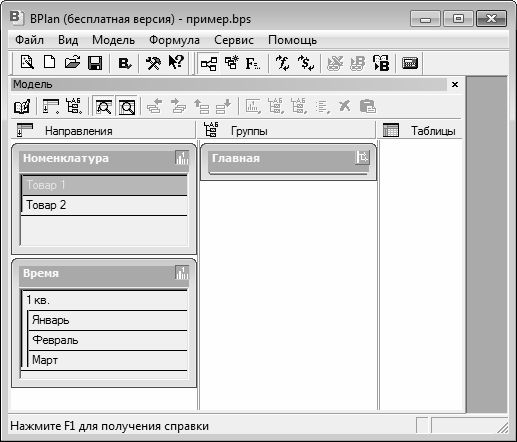Open the F formula list icon
The width and height of the screenshot is (517, 442).
253,63
